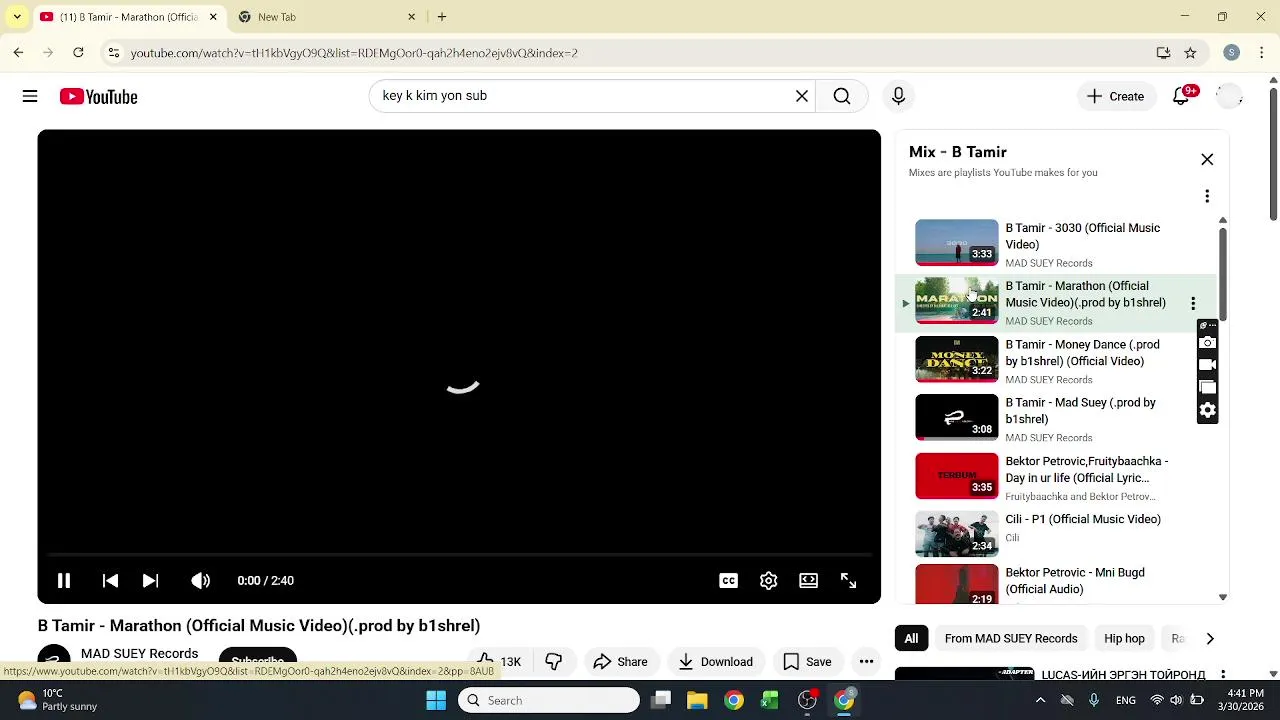
Task: Open the Mix playlist options menu
Action: (x=1207, y=196)
